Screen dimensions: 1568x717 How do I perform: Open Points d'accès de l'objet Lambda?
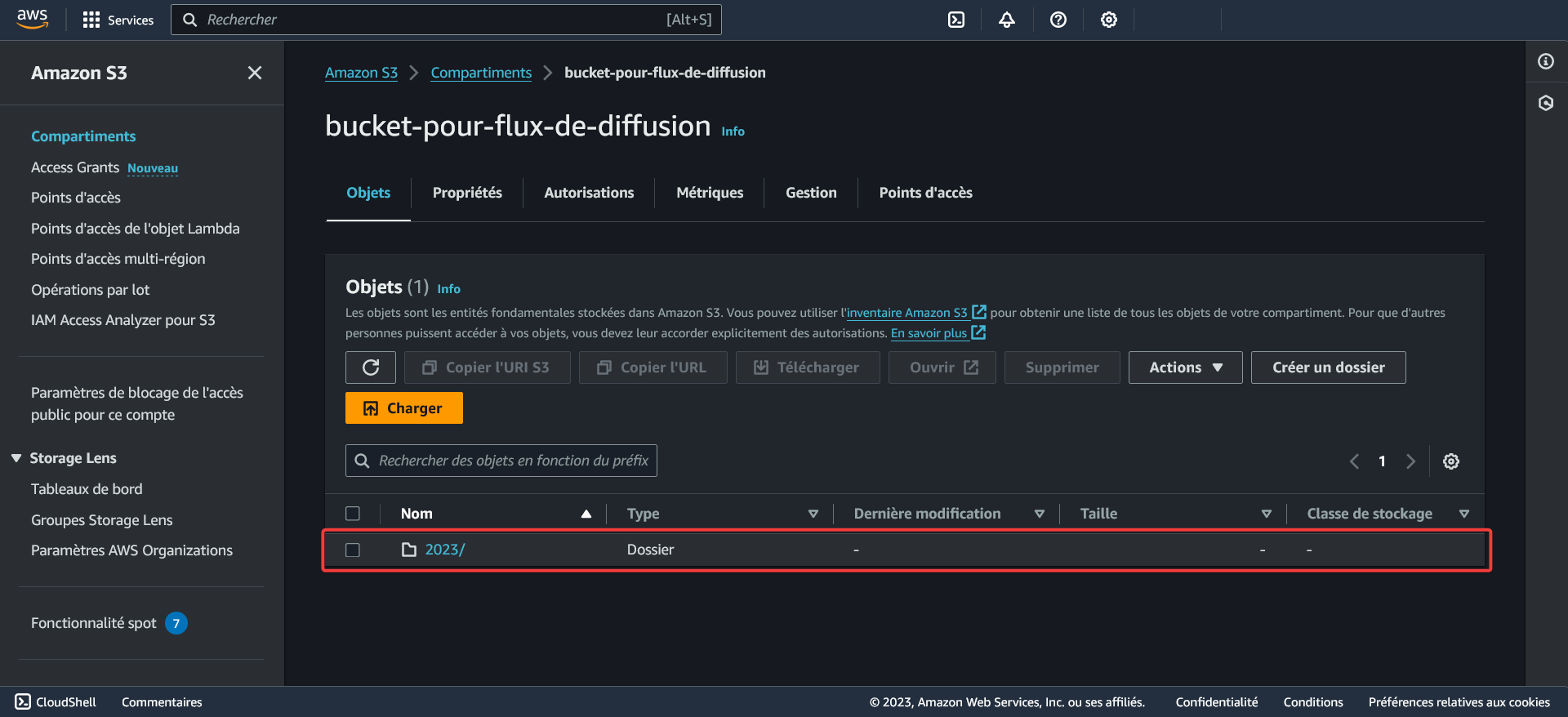pos(136,229)
